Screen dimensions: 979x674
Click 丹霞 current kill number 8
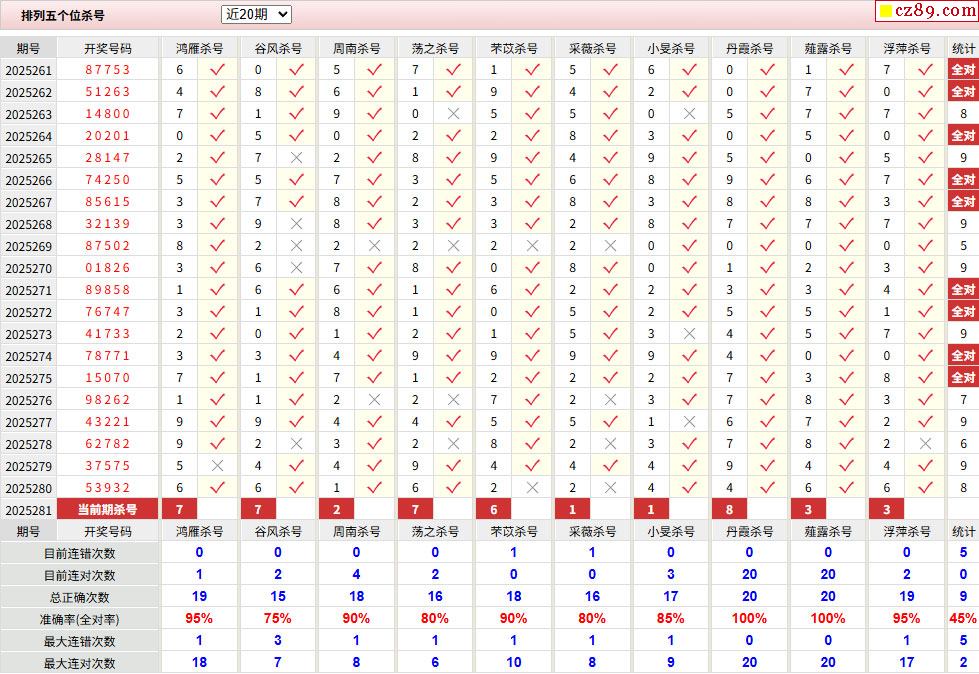(729, 509)
